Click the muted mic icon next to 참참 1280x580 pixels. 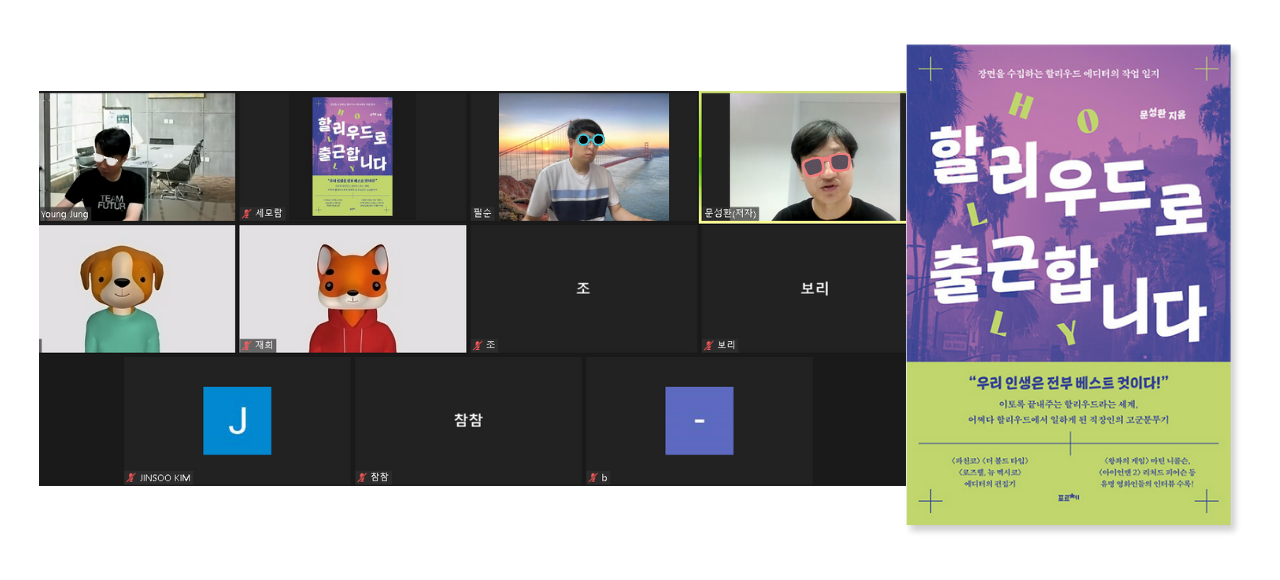362,475
